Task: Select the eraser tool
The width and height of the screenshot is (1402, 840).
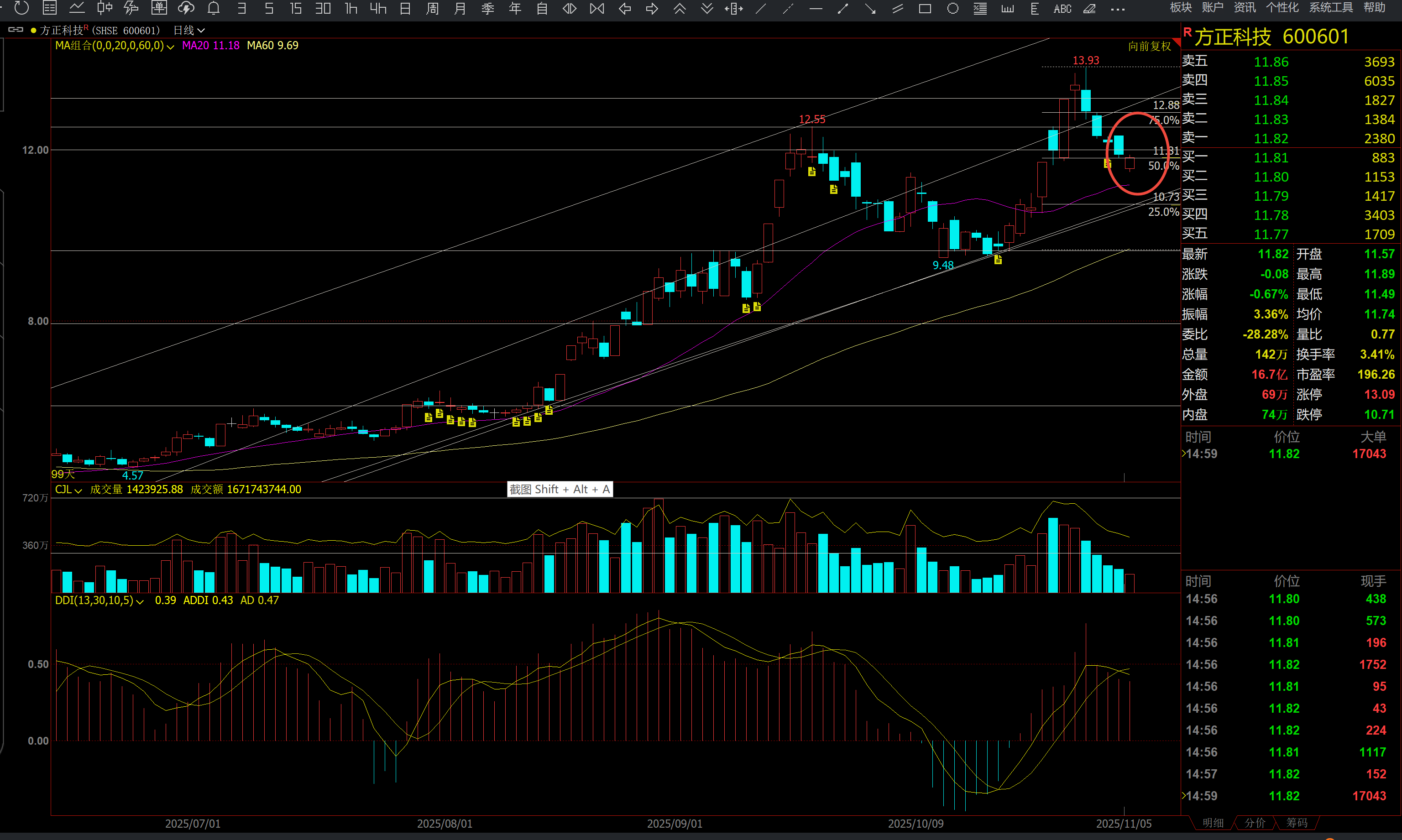Action: [x=1089, y=9]
